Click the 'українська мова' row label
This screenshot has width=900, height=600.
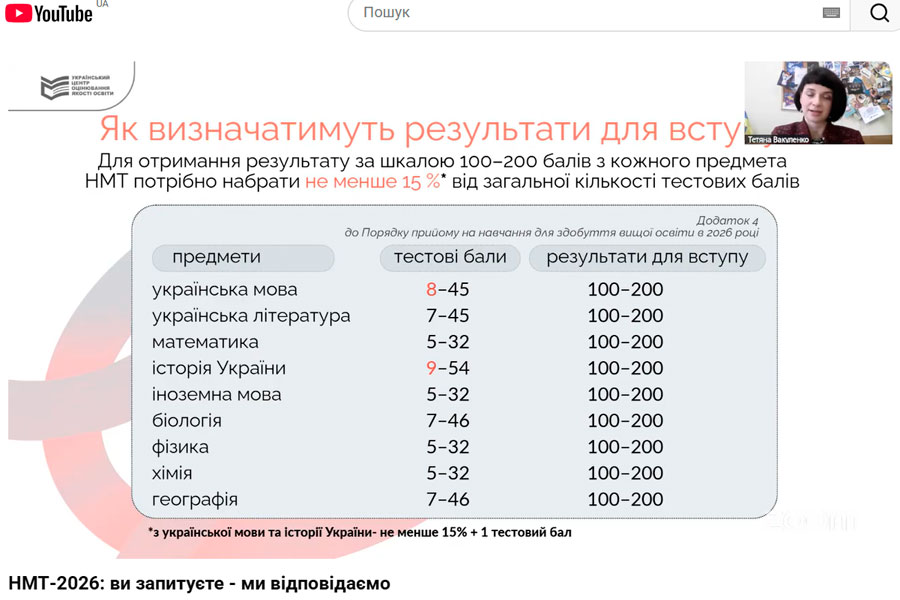224,289
